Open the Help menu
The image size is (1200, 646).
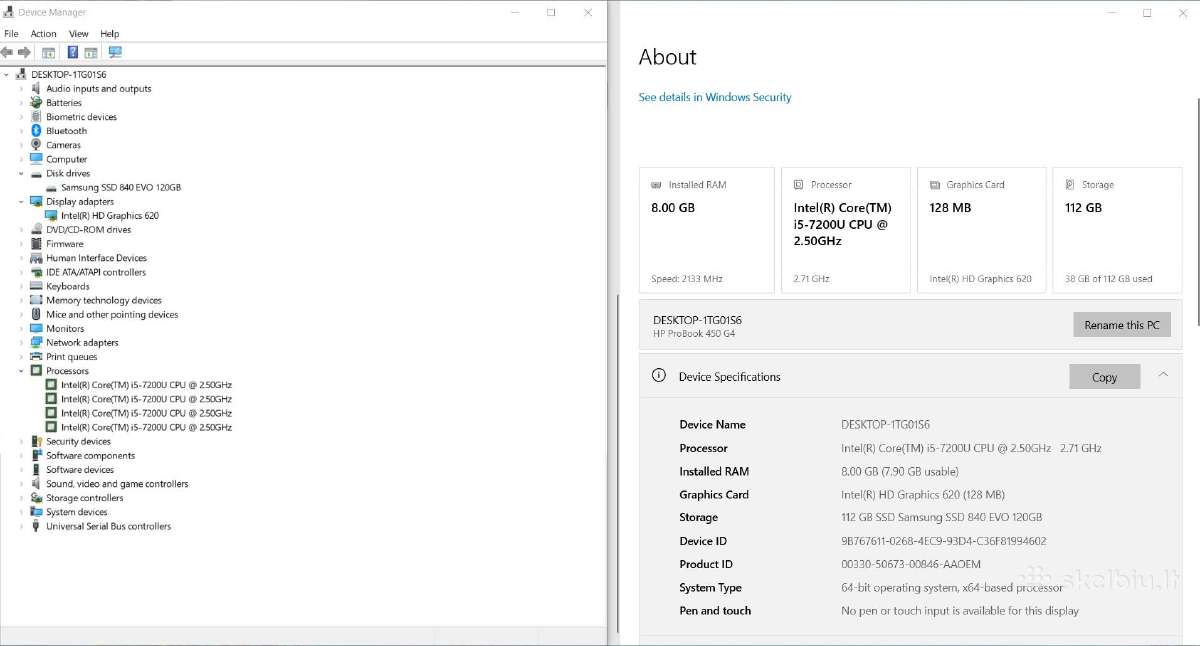[110, 34]
